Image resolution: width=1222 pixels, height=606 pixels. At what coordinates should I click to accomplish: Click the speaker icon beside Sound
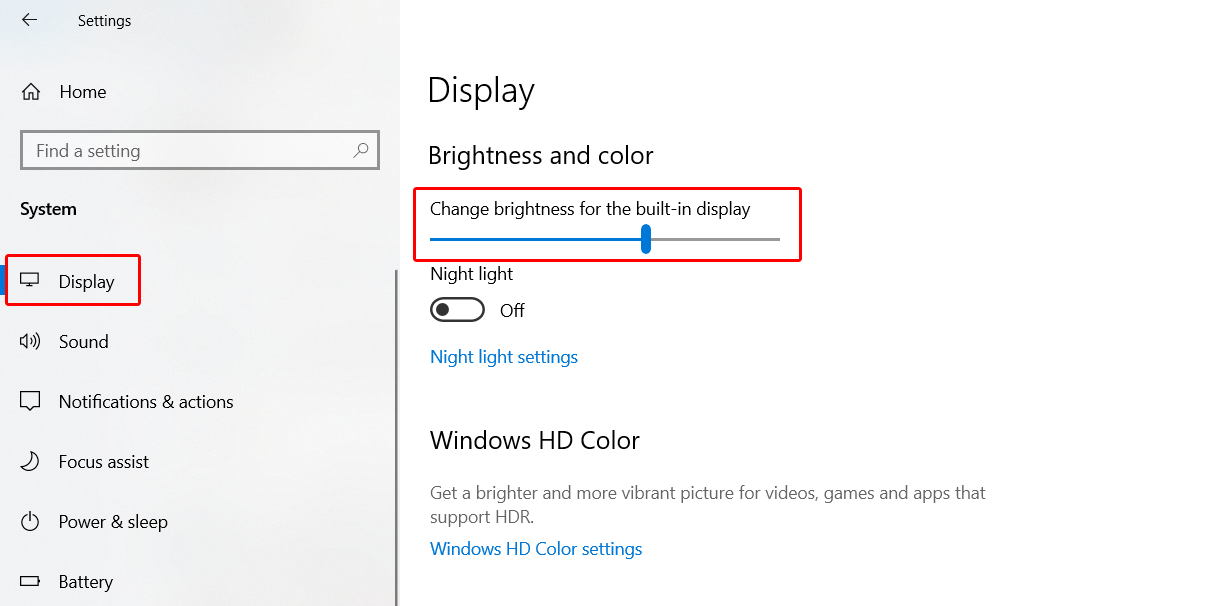coord(30,341)
